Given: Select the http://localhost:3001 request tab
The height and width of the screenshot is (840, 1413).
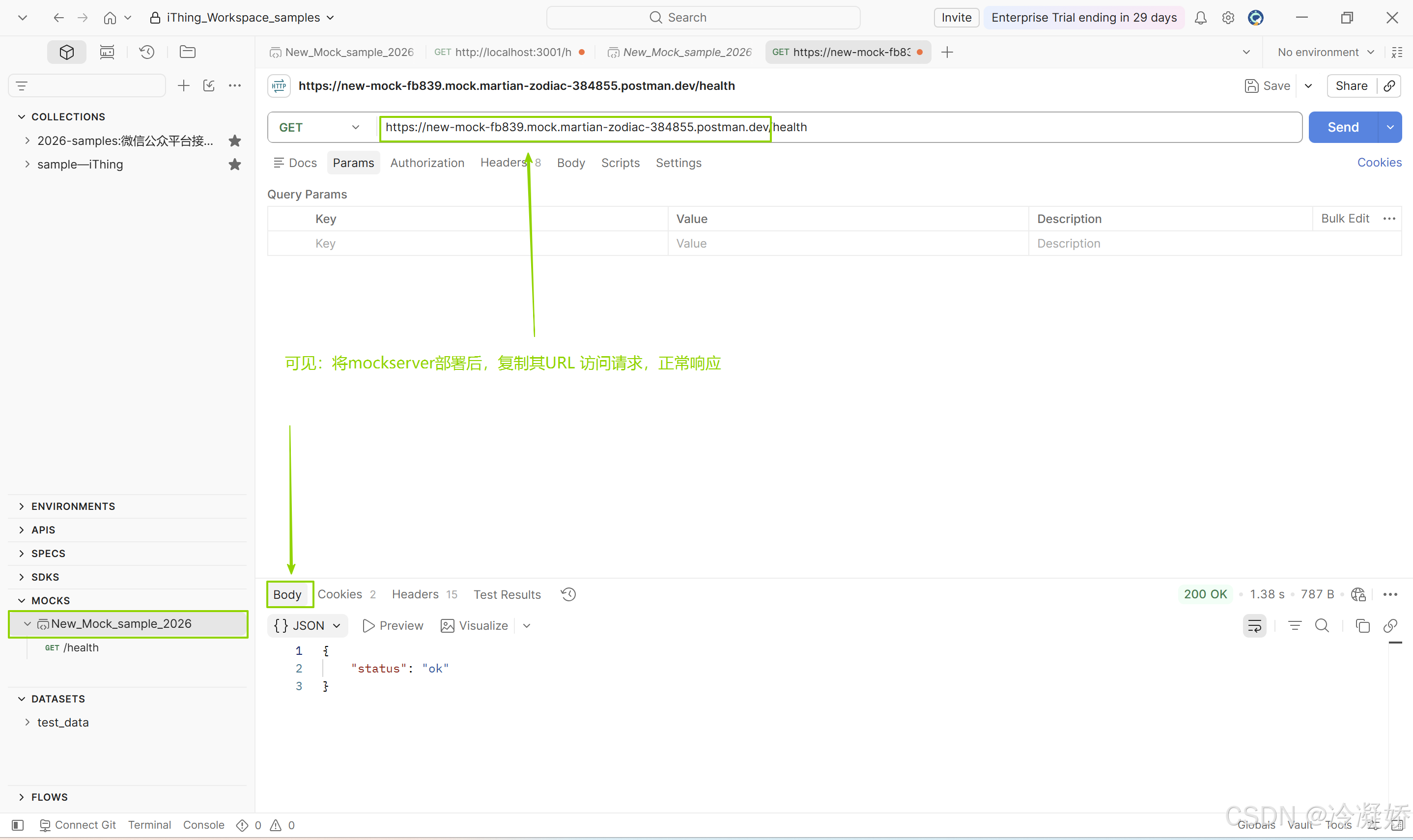Looking at the screenshot, I should (509, 52).
